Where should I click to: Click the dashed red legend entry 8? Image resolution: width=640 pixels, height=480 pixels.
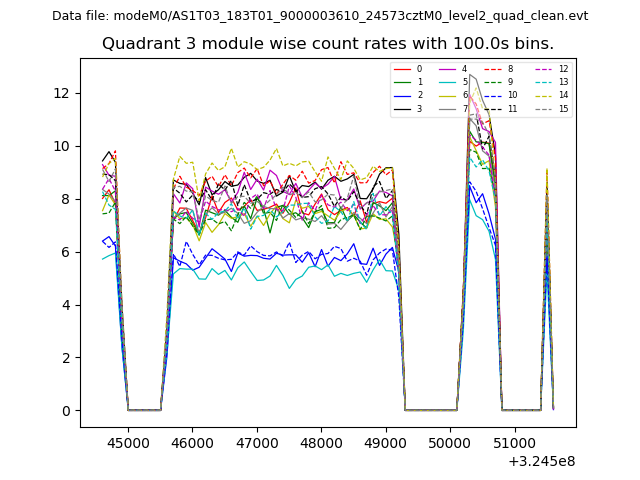[500, 69]
